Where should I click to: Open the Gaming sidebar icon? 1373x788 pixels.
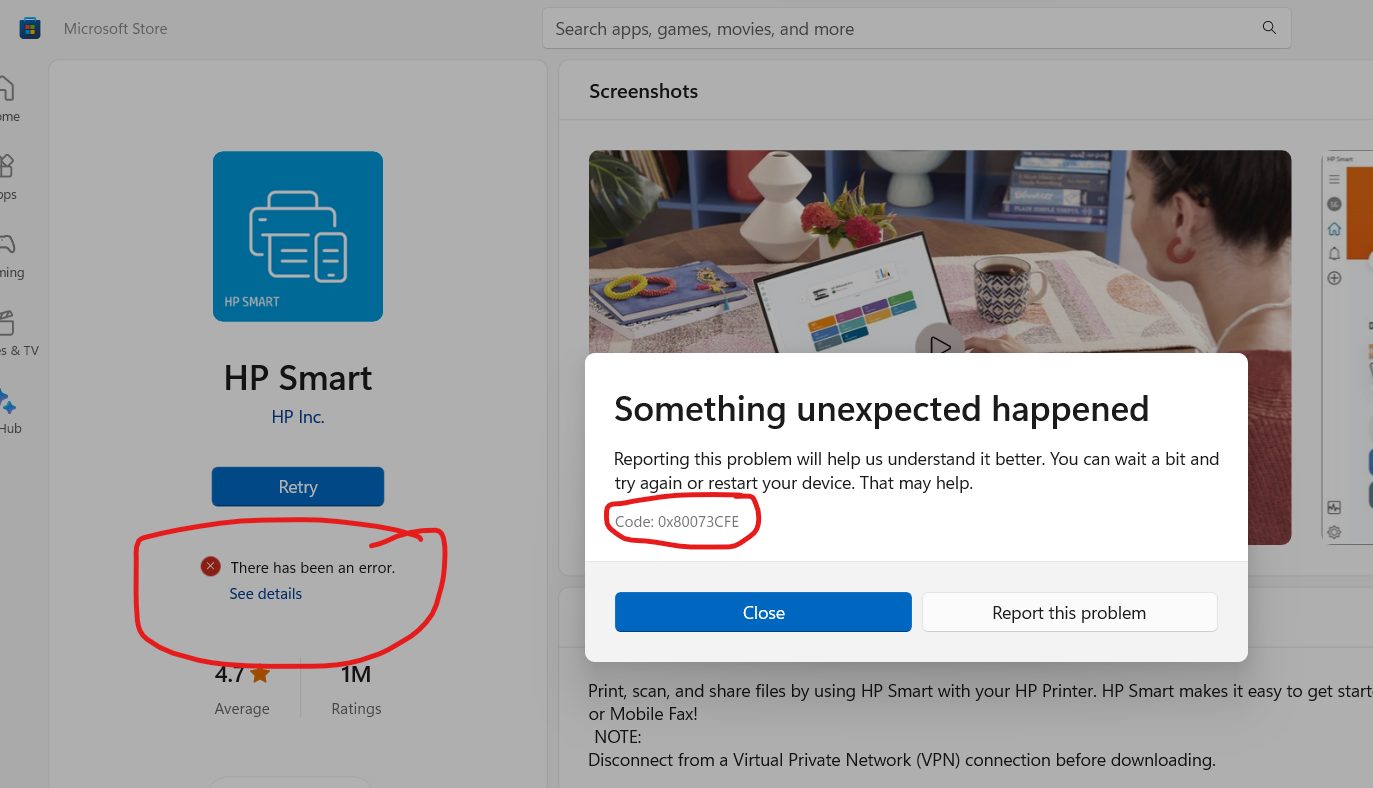pos(5,245)
